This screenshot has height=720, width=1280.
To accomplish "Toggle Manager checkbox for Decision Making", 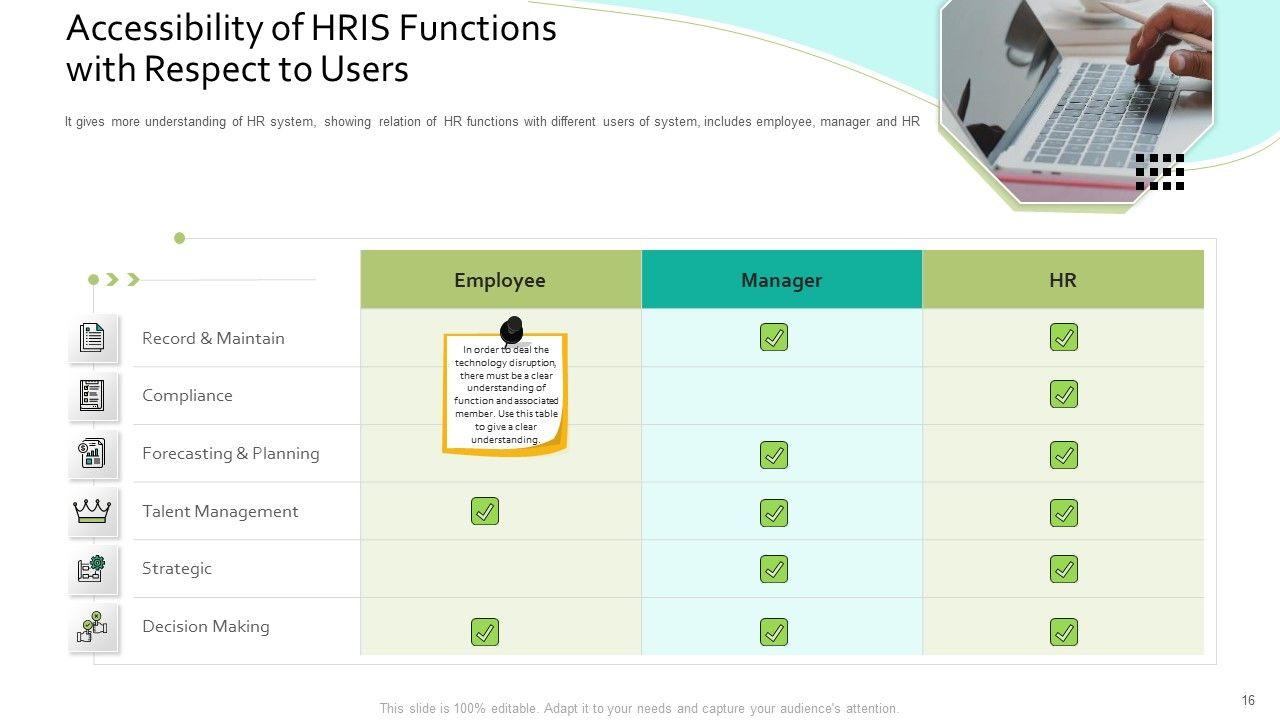I will point(774,632).
